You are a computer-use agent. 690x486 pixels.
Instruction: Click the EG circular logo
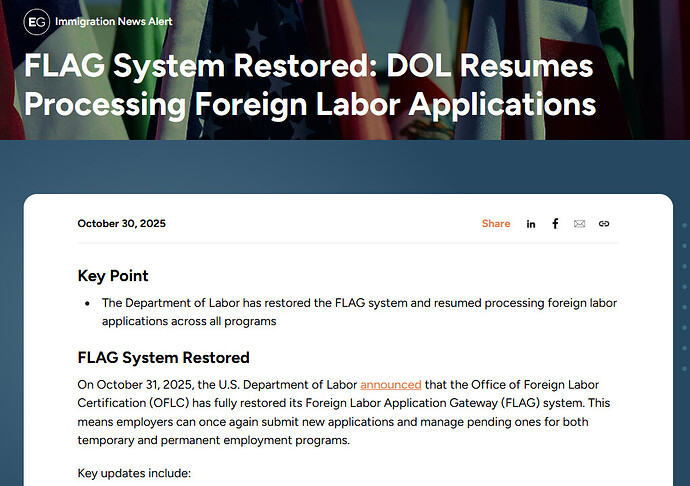pos(36,21)
